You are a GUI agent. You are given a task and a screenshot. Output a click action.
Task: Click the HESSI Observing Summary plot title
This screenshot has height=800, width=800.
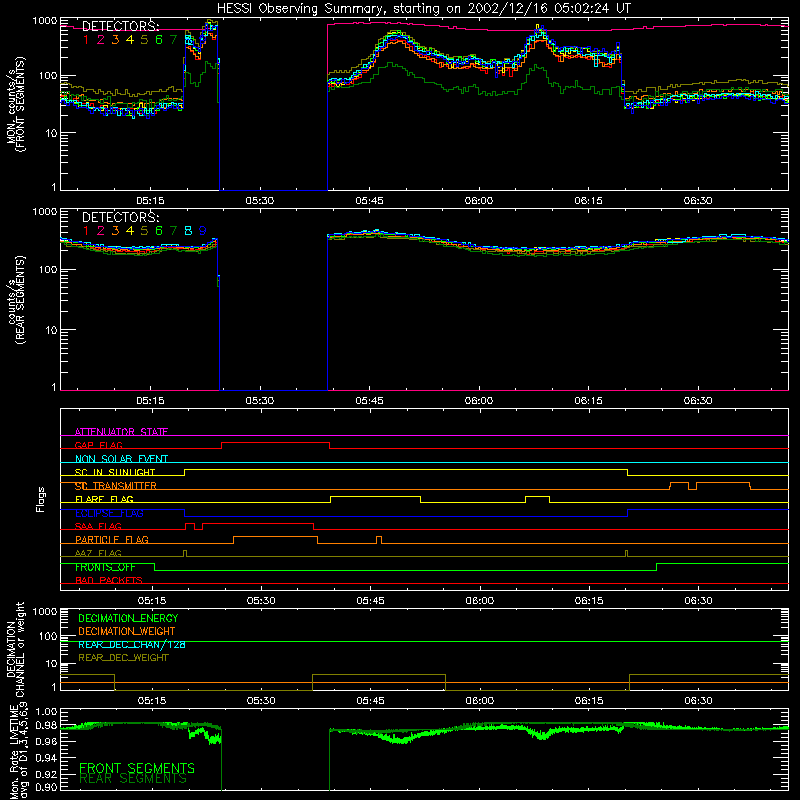coord(424,9)
